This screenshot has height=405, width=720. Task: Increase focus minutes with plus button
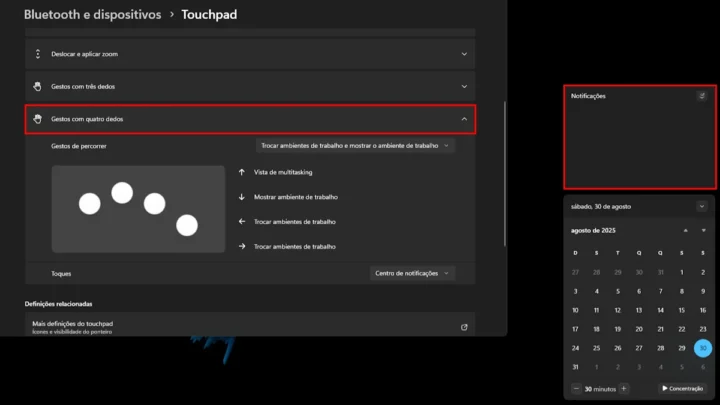(624, 388)
